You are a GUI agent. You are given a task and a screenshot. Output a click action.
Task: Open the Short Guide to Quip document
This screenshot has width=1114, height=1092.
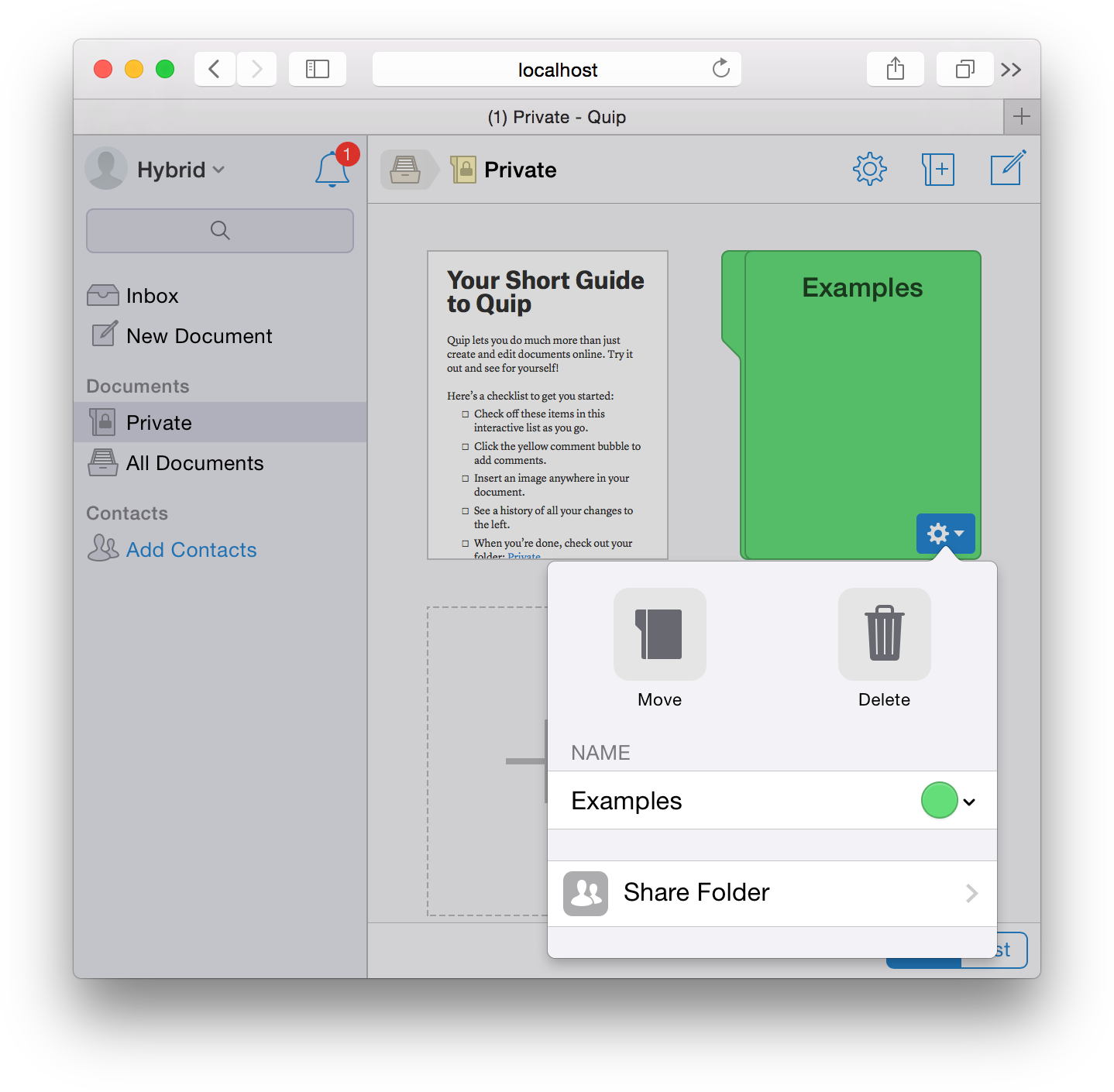point(547,404)
